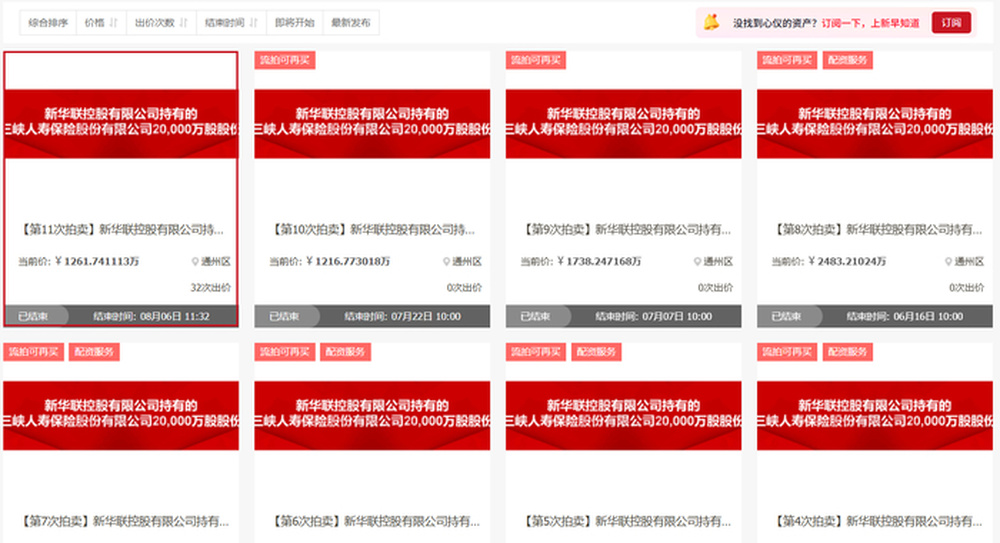Click location pin icon on 第10次拍卖
Viewport: 1000px width, 543px height.
[446, 262]
